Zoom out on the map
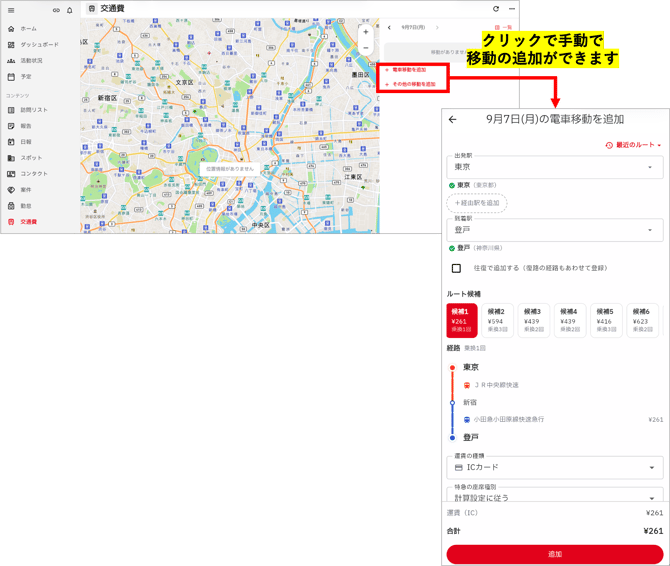Screen dimensions: 670x566 pyautogui.click(x=366, y=48)
